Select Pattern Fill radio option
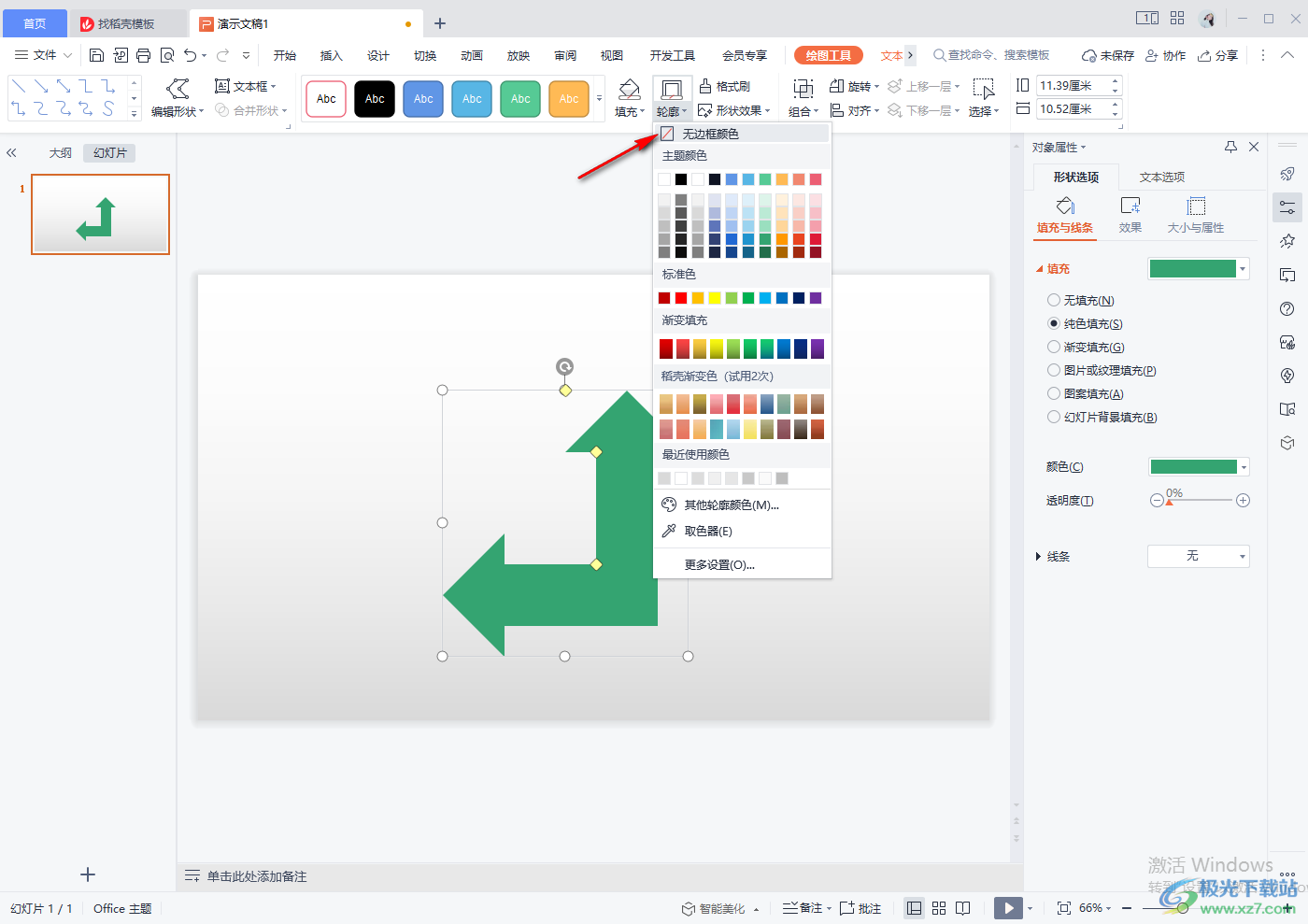 [1054, 393]
